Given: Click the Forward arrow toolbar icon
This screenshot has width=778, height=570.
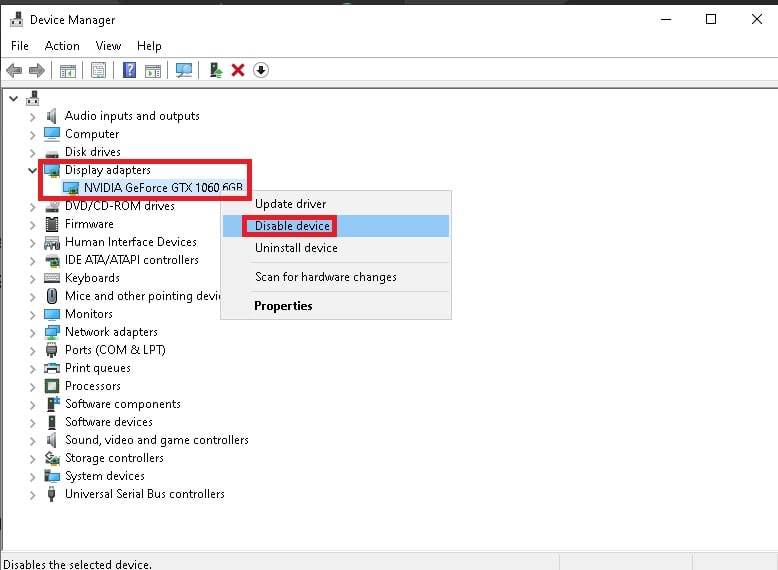Looking at the screenshot, I should pos(37,70).
